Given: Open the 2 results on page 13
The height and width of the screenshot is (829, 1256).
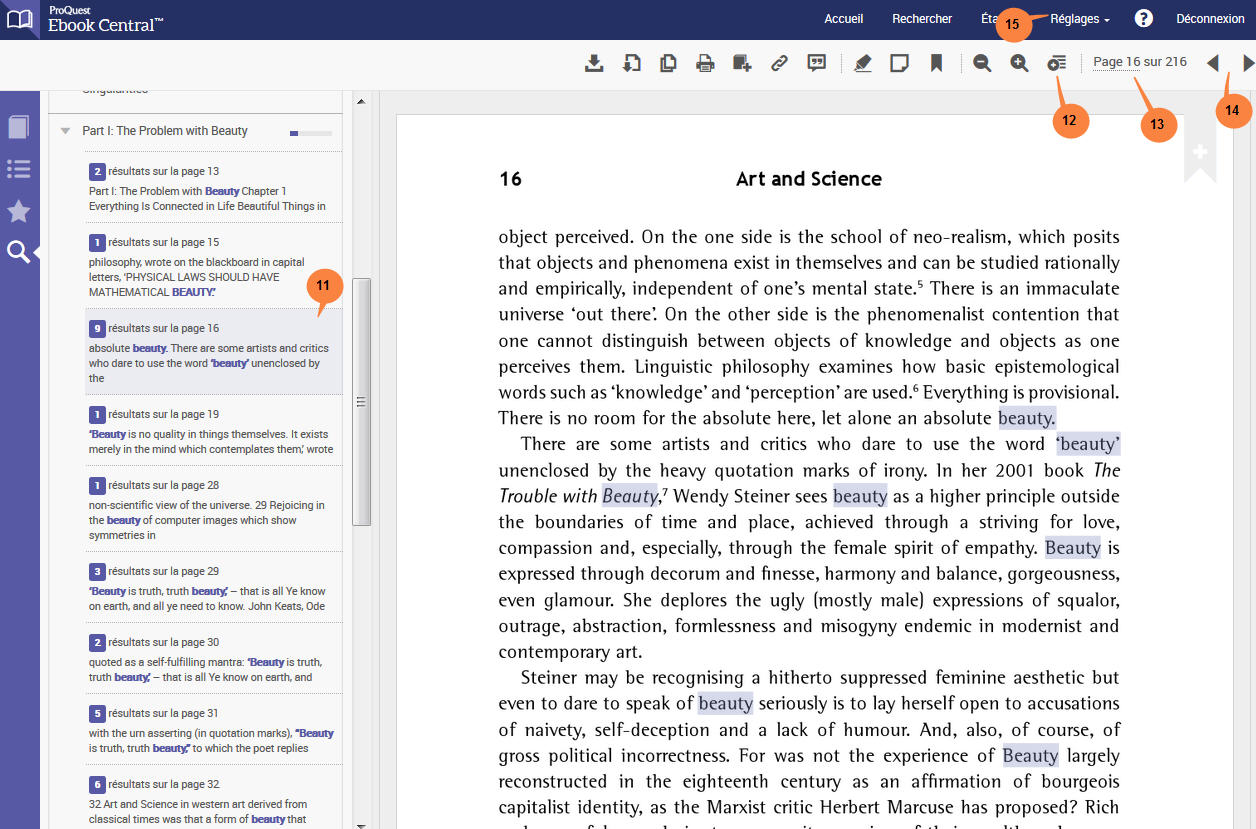Looking at the screenshot, I should (x=214, y=188).
